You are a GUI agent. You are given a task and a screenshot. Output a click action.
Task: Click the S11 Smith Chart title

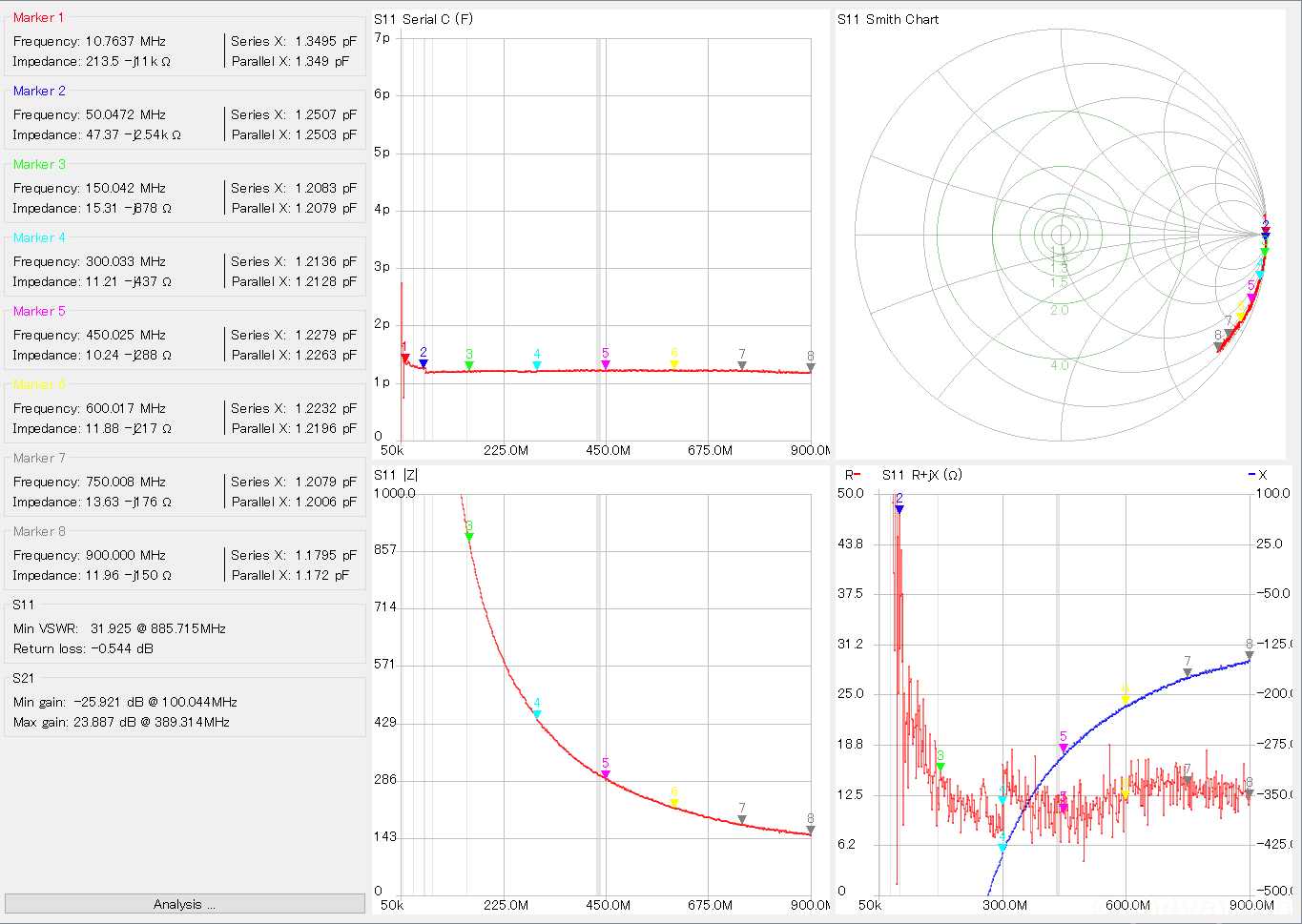(888, 19)
